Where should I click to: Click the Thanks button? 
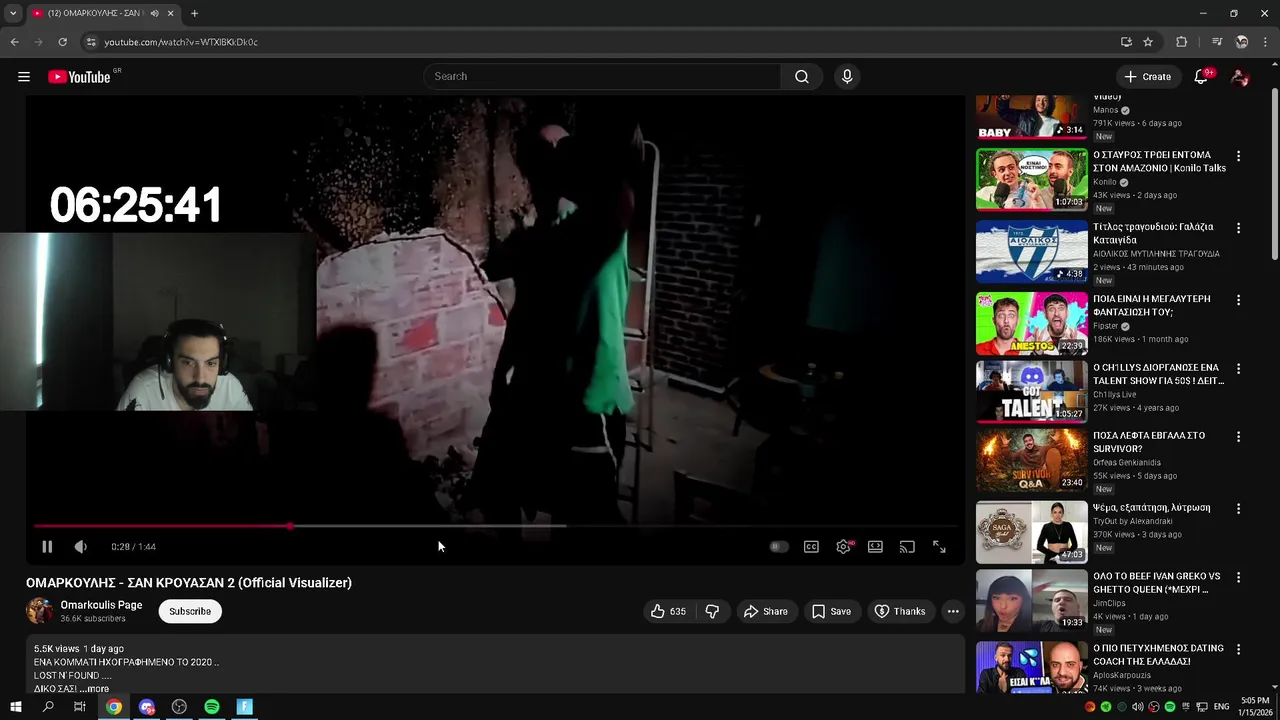coord(899,611)
